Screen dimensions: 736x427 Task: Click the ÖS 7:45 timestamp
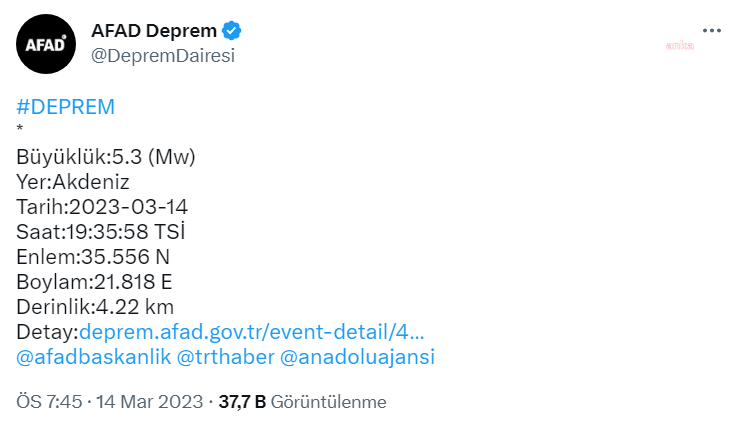coord(49,402)
